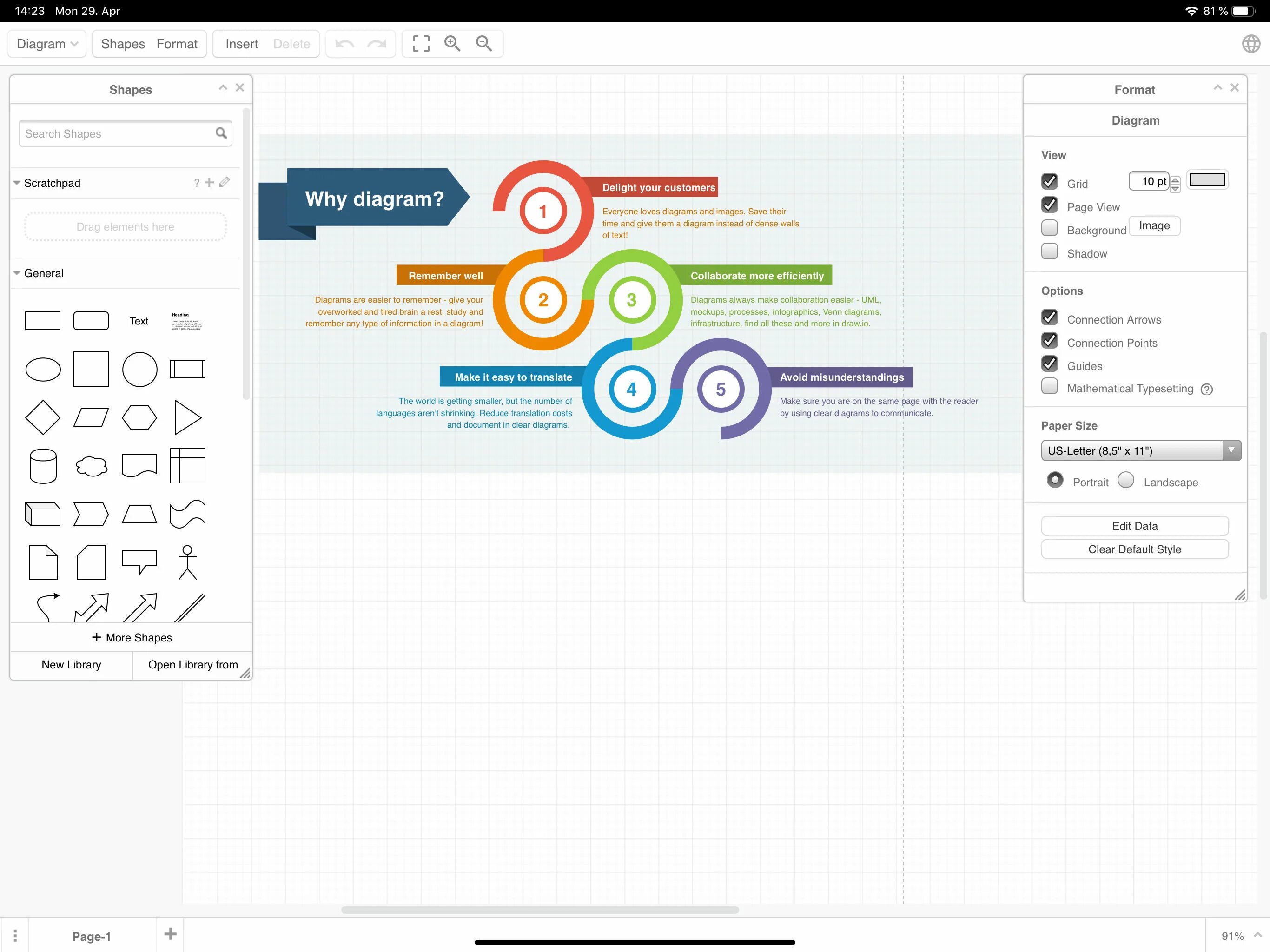Select the cylinder shape in General
Viewport: 1270px width, 952px height.
(x=42, y=466)
